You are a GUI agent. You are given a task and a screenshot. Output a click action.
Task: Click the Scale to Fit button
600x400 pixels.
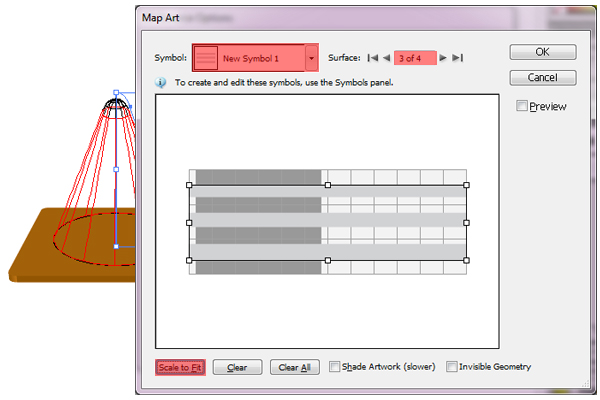180,367
